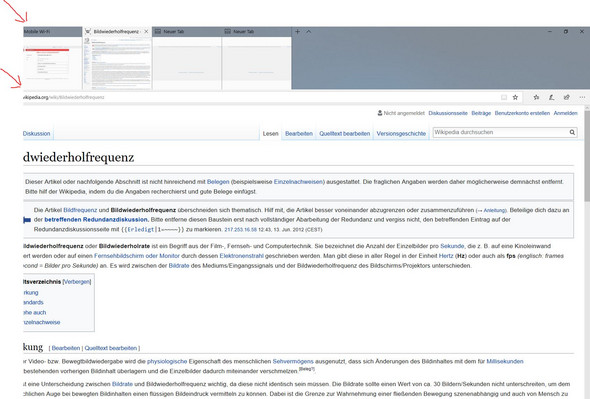Image resolution: width=590 pixels, height=399 pixels.
Task: Click section Quelltext bearbeiten edit link
Action: [111, 348]
